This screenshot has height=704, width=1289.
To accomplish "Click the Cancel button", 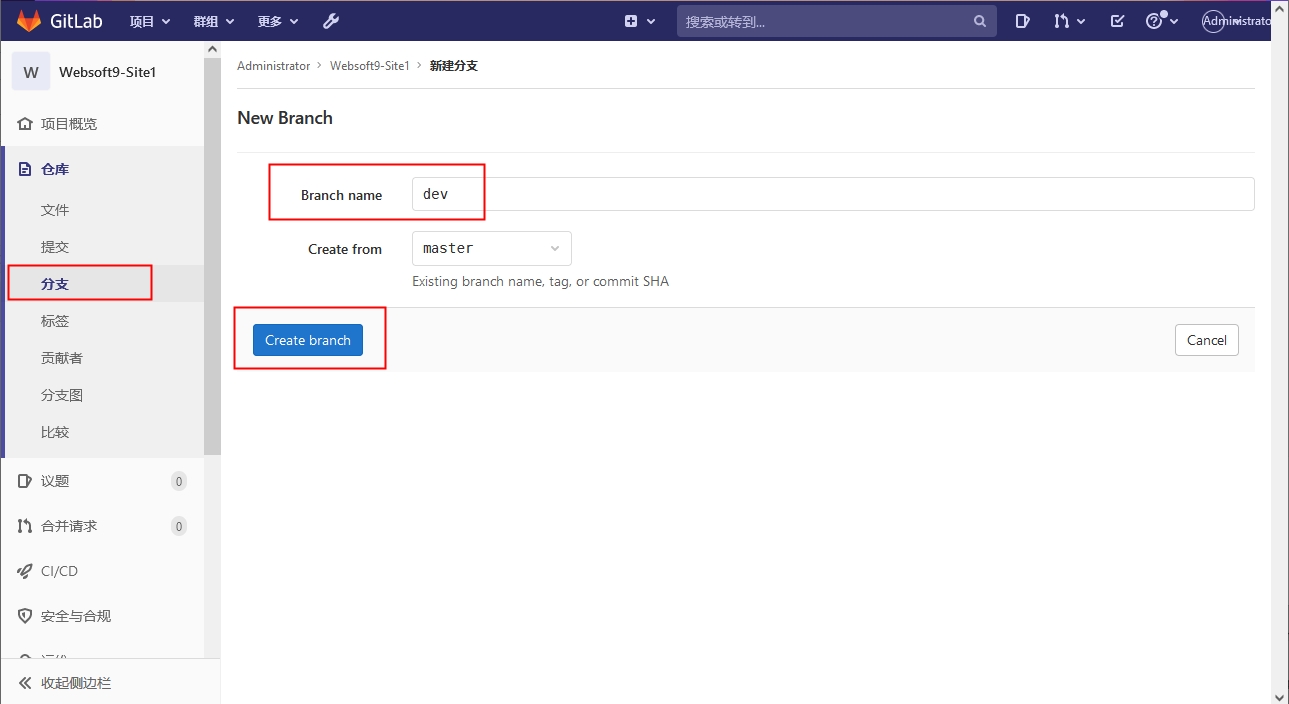I will tap(1206, 340).
